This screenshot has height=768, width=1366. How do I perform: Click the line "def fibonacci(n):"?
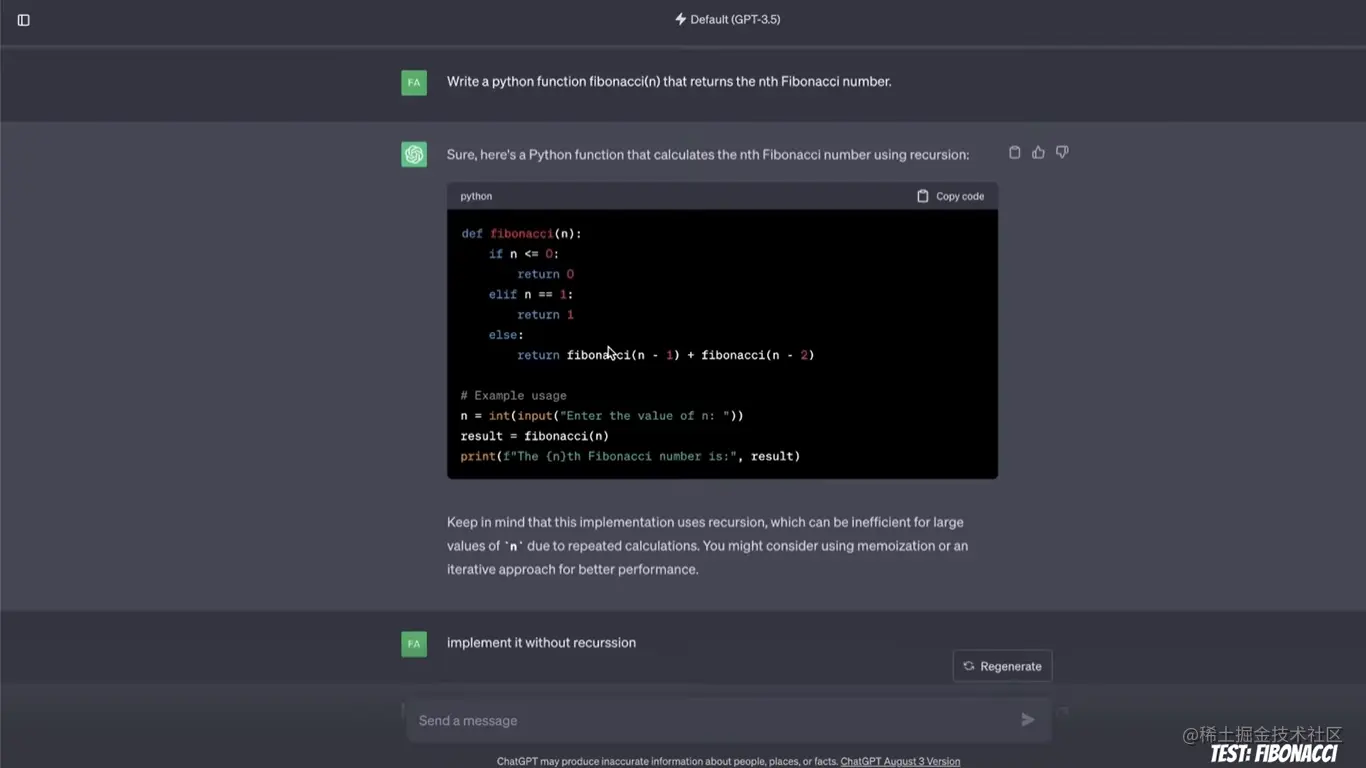click(521, 233)
